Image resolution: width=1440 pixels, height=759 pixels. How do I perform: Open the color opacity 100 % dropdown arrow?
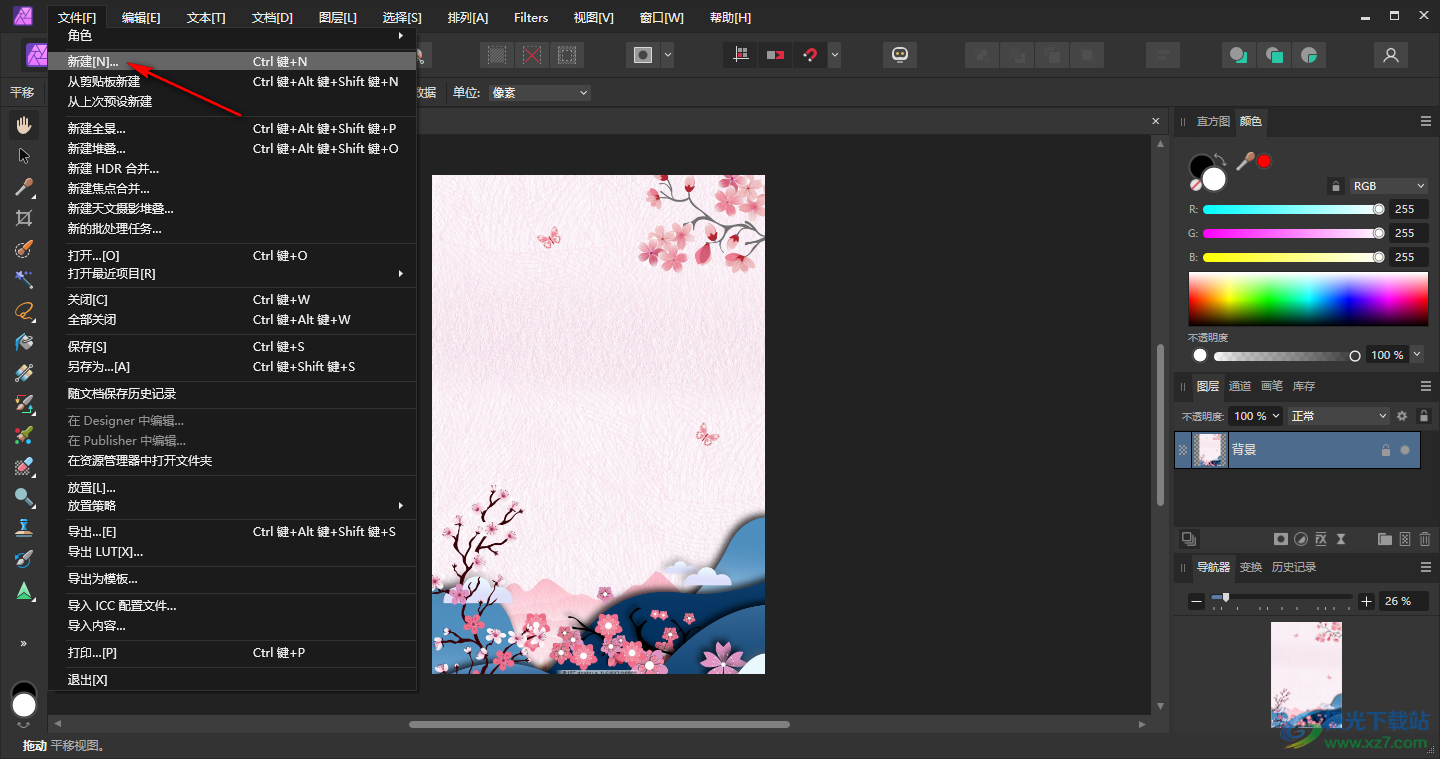point(1418,355)
